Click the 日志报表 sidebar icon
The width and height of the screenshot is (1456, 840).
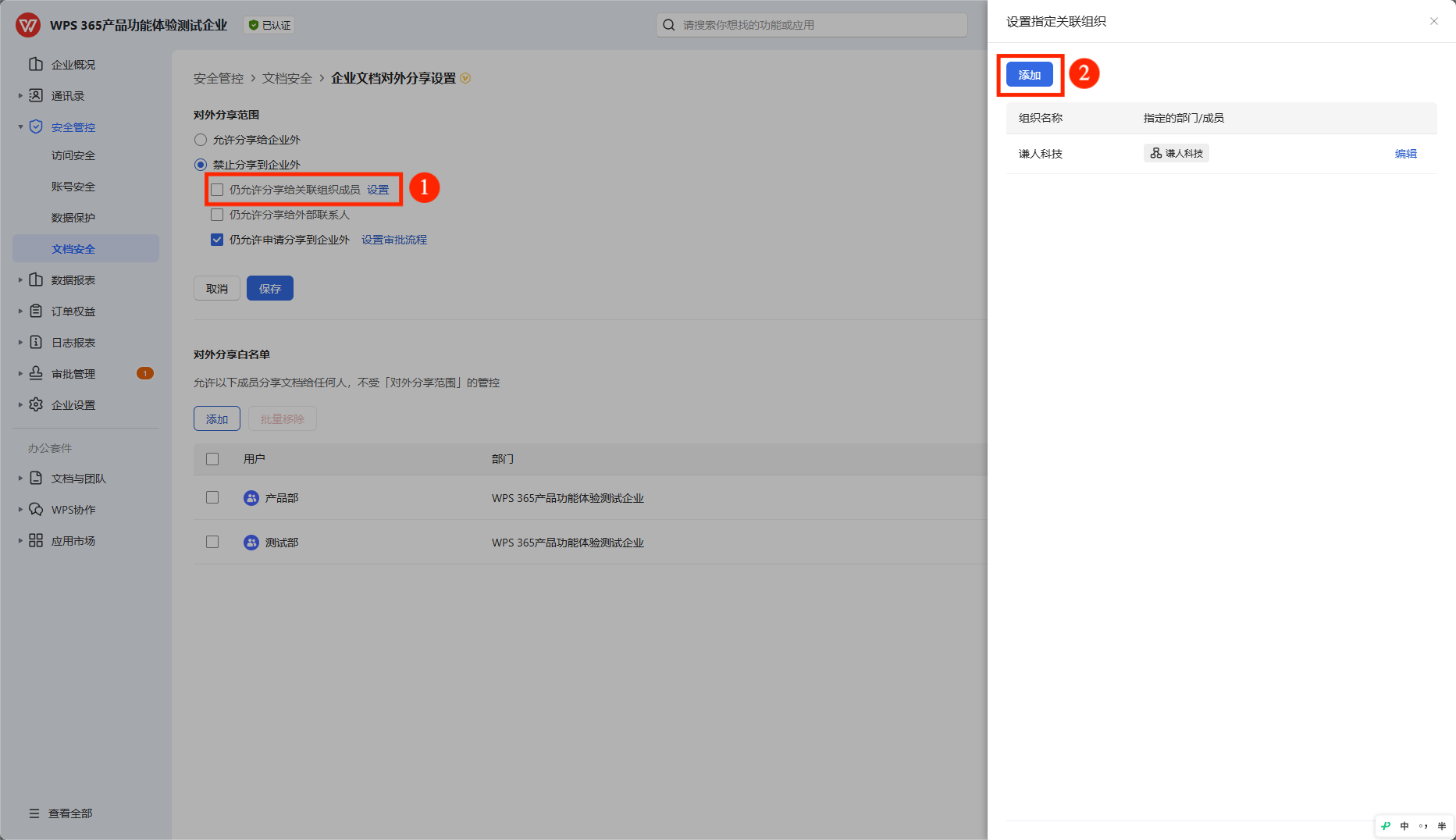[x=36, y=342]
